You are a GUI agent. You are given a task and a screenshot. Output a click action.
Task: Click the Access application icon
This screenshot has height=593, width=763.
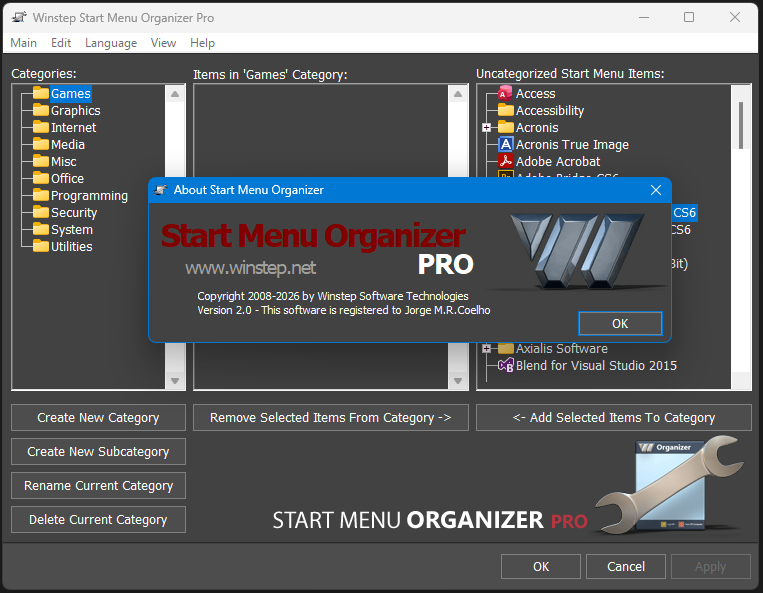[x=505, y=94]
